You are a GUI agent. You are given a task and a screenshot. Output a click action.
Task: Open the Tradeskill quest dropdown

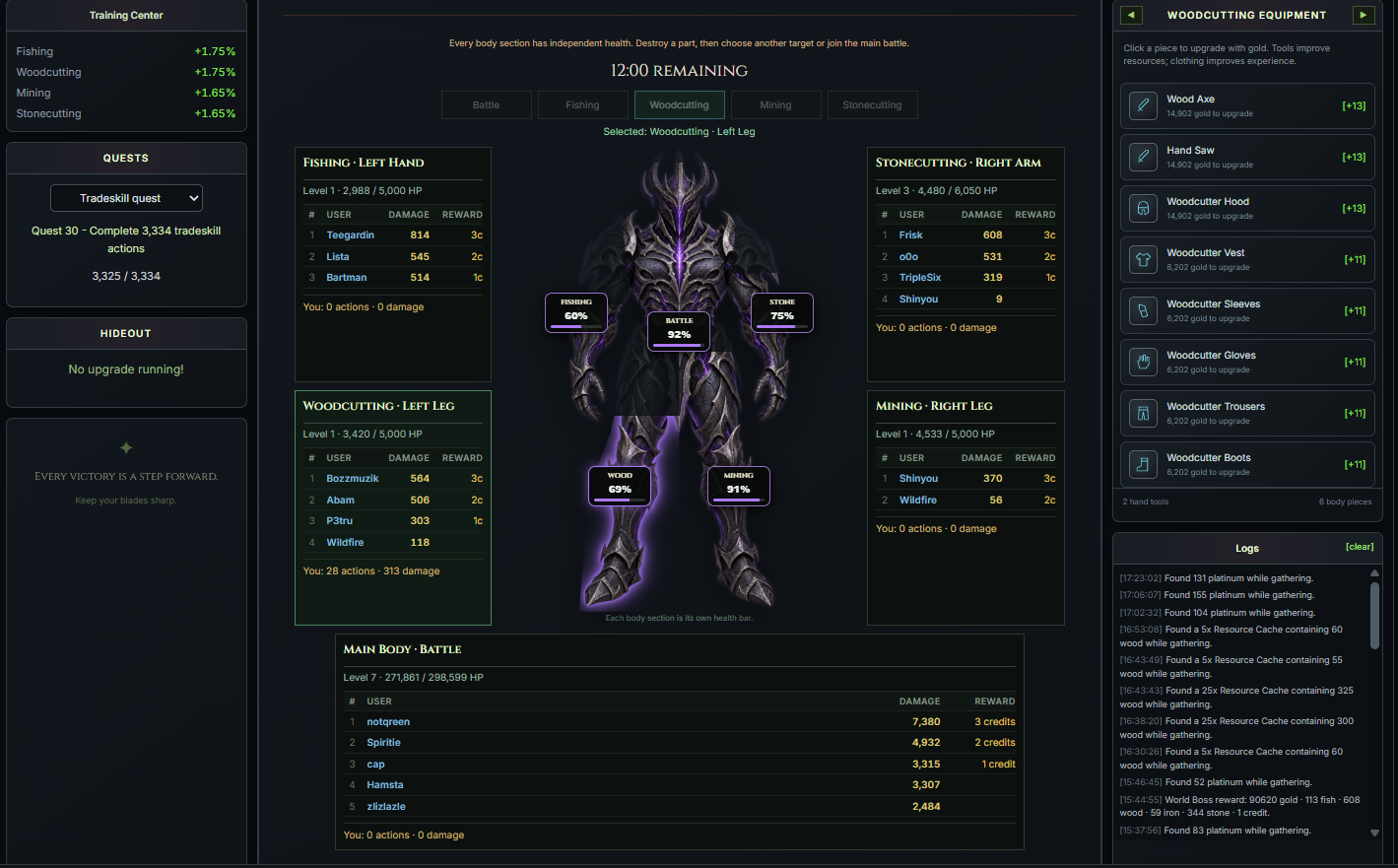point(126,198)
